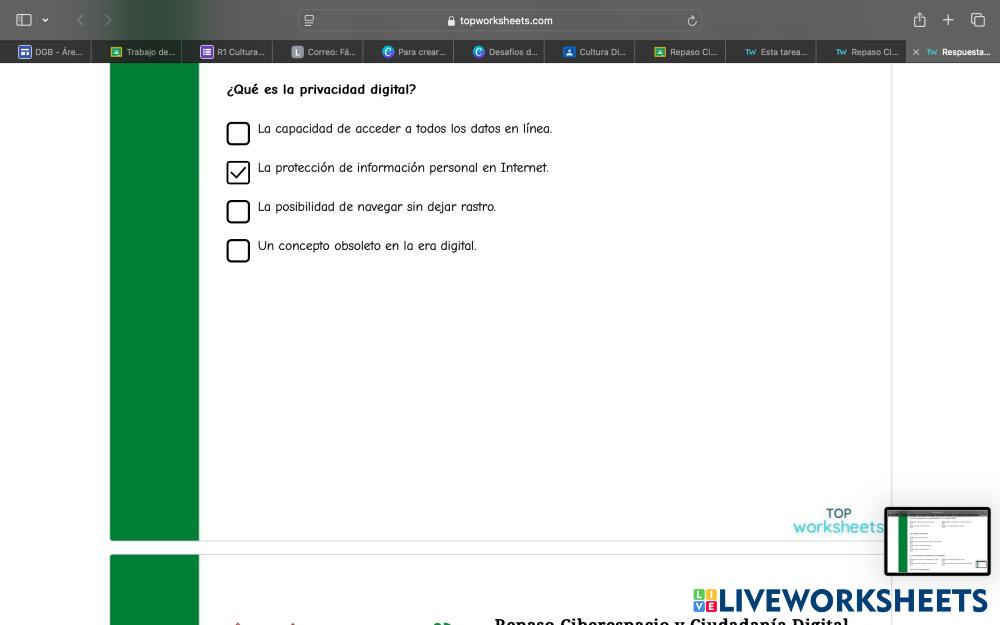This screenshot has width=1000, height=625.
Task: Show the tab overview icon
Action: coord(978,20)
